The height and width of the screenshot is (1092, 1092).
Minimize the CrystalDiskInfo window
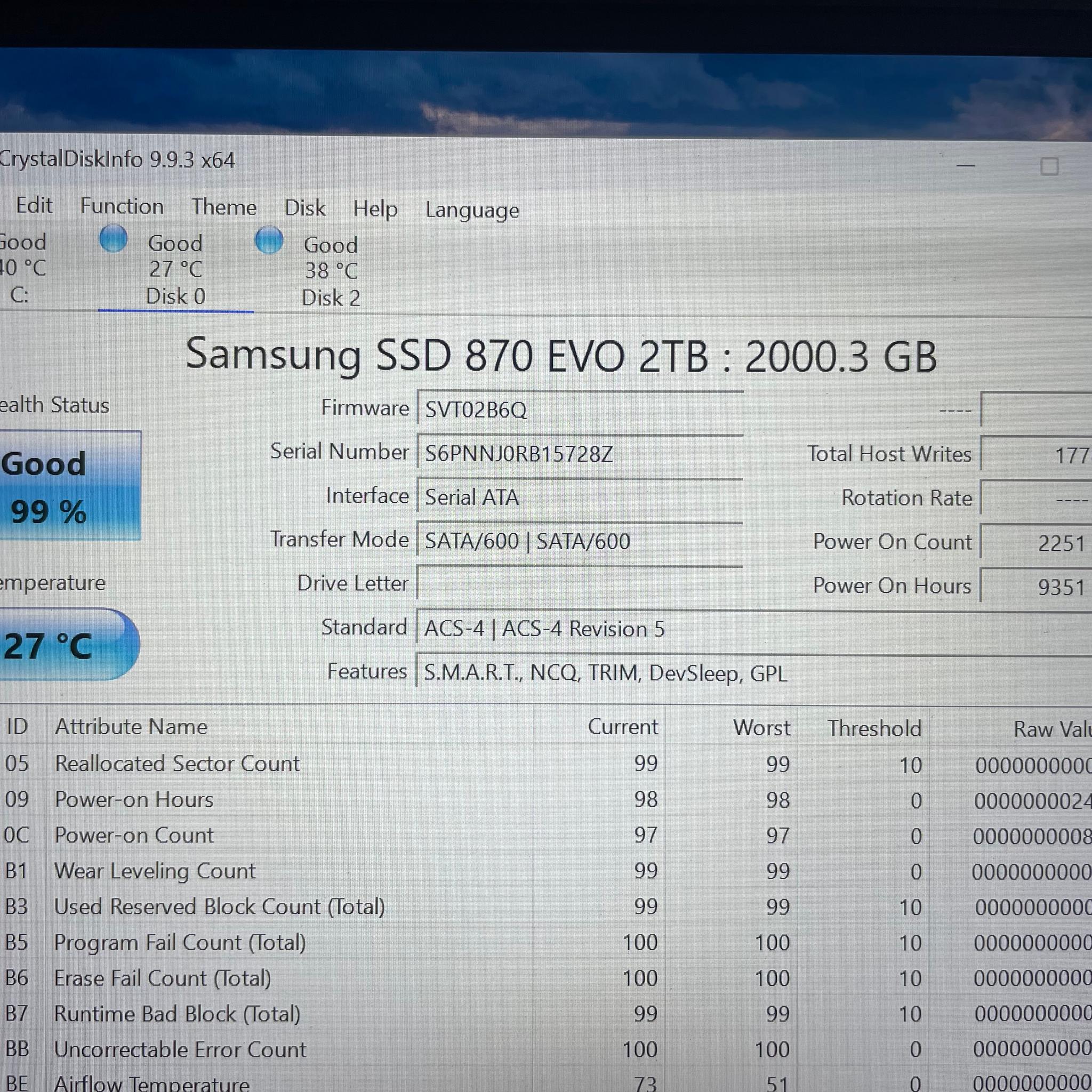pyautogui.click(x=966, y=166)
